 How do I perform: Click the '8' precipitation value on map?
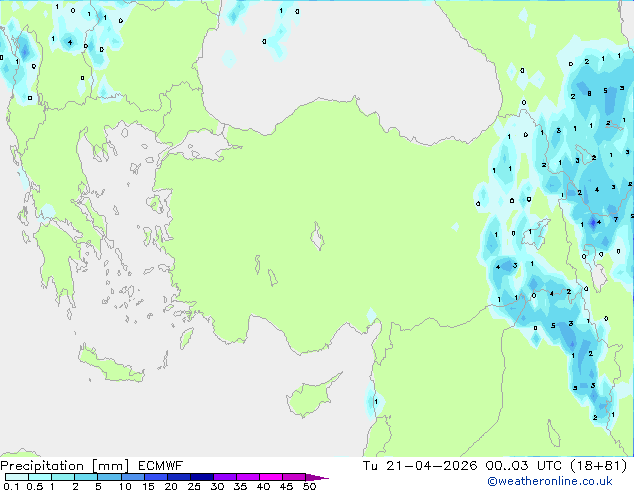589,94
